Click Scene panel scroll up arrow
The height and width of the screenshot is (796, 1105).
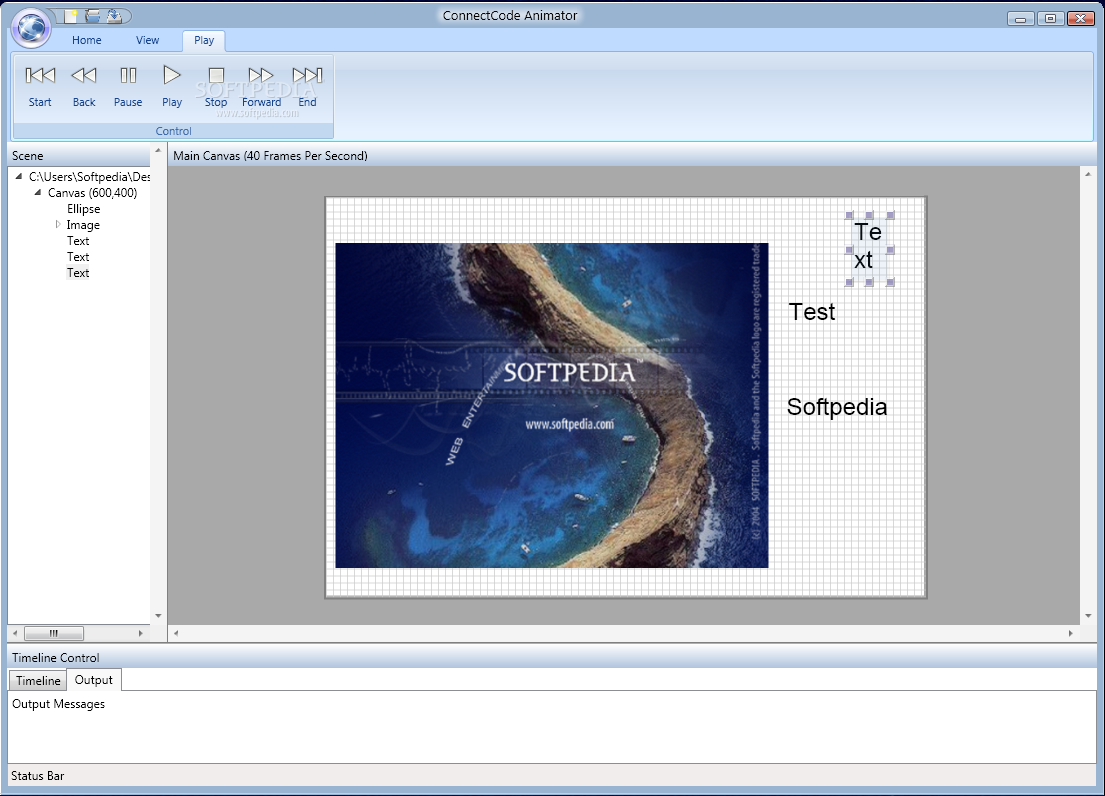tap(158, 151)
